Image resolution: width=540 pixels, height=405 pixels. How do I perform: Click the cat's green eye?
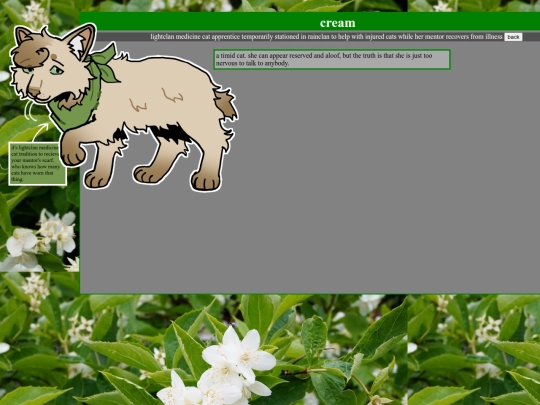[56, 71]
